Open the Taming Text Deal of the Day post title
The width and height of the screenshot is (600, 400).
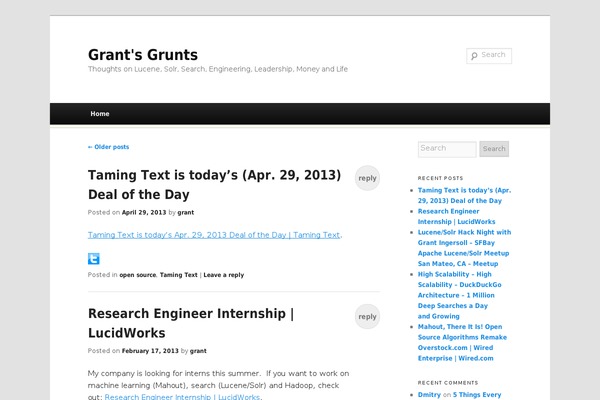point(214,184)
